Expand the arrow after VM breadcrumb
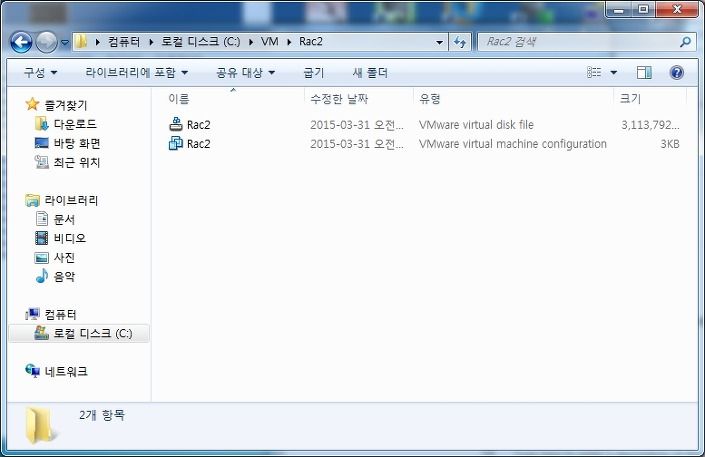The height and width of the screenshot is (457, 705). point(289,42)
